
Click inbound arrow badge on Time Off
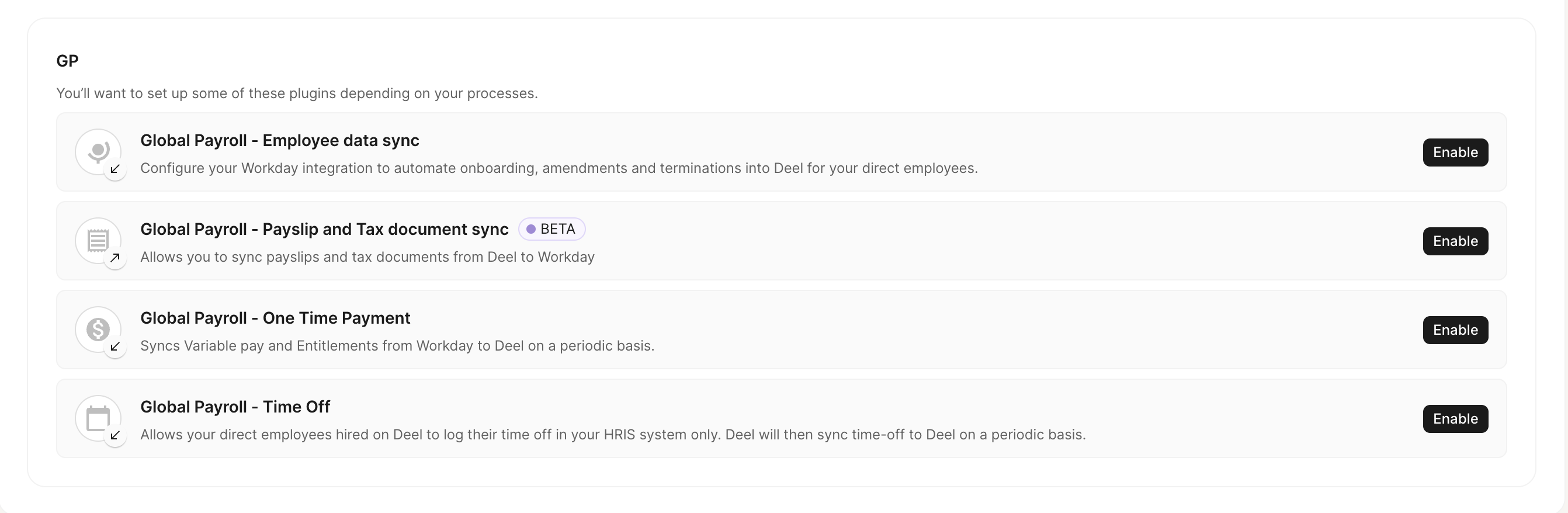pos(115,435)
